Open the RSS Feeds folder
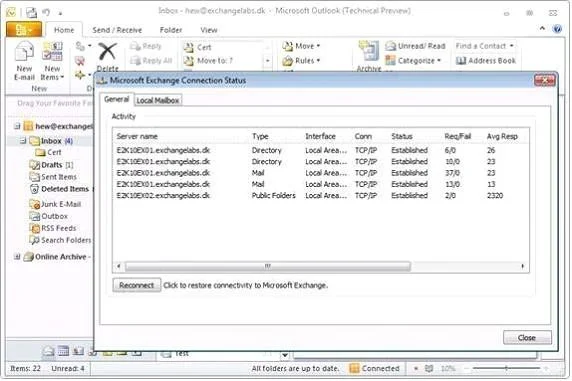 click(53, 228)
